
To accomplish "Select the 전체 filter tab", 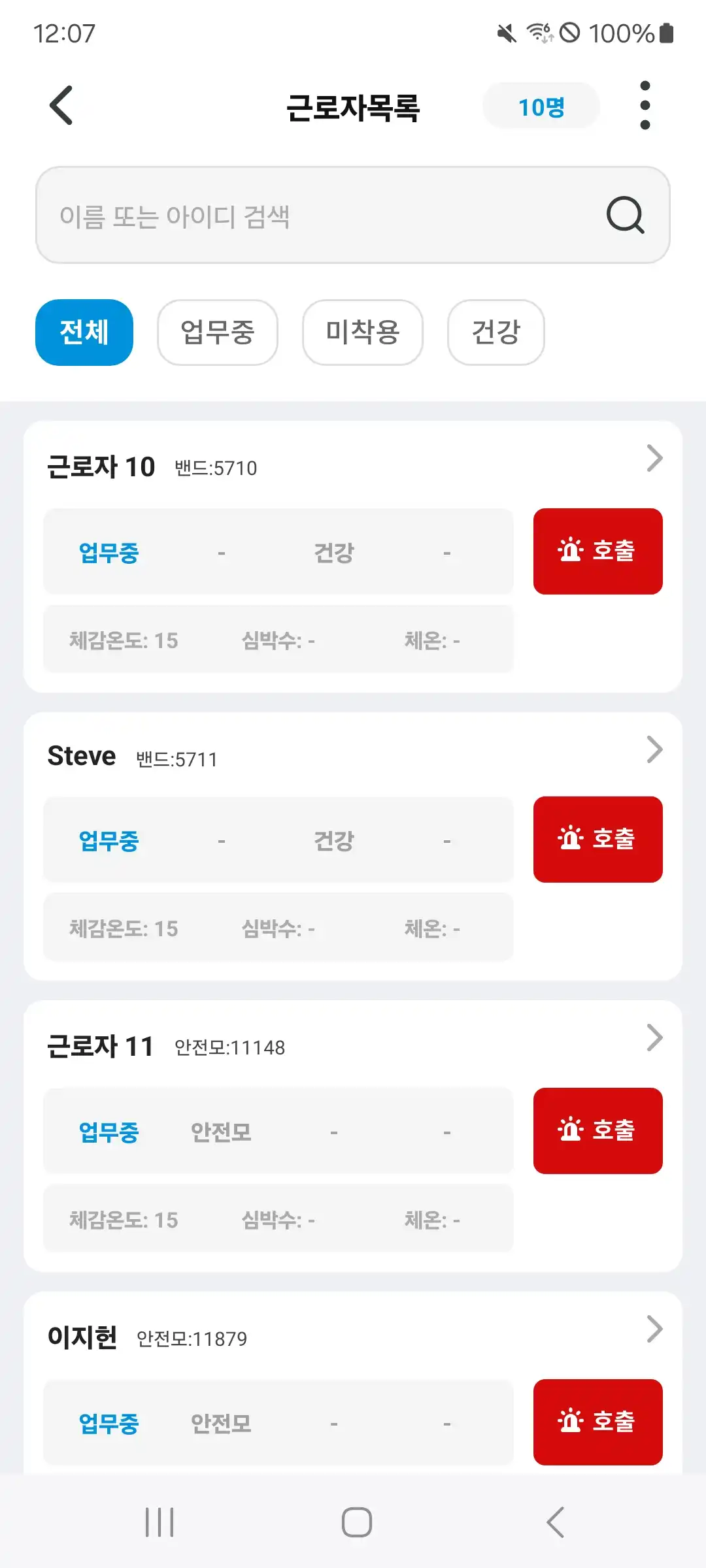I will click(84, 332).
